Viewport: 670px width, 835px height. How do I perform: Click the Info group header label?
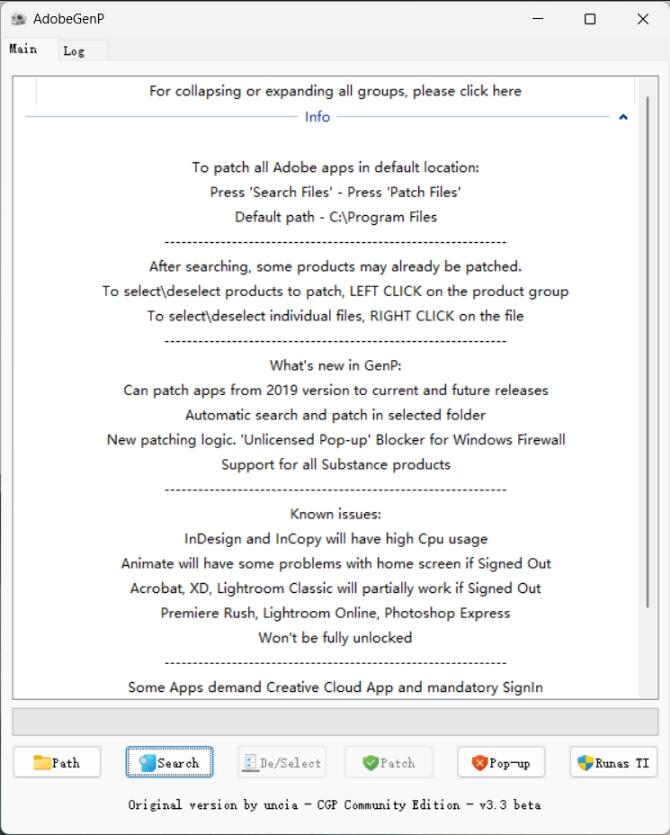pos(317,117)
